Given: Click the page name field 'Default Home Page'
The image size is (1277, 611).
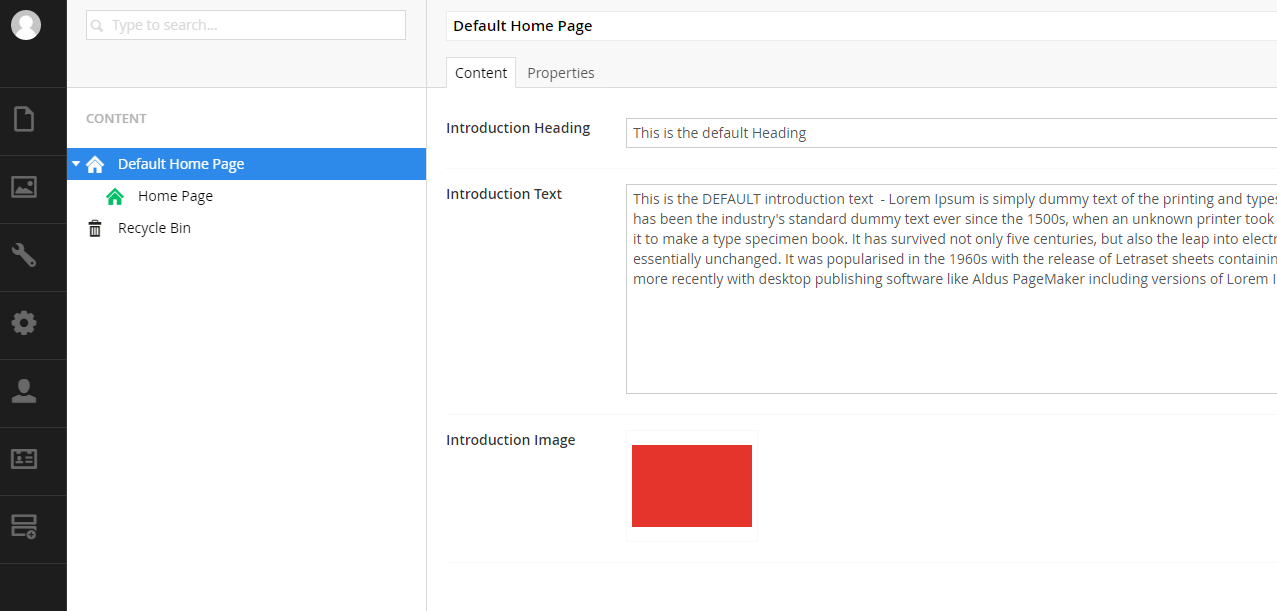Looking at the screenshot, I should pos(860,26).
